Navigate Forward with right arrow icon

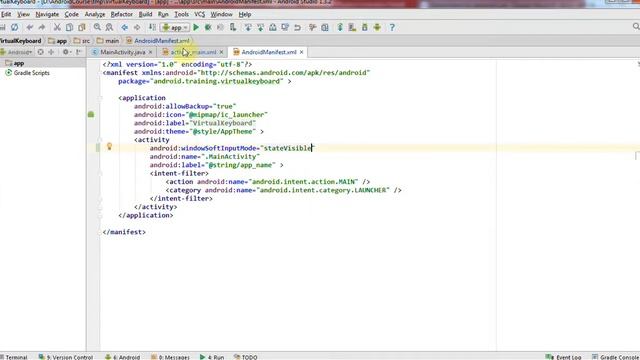(x=137, y=27)
